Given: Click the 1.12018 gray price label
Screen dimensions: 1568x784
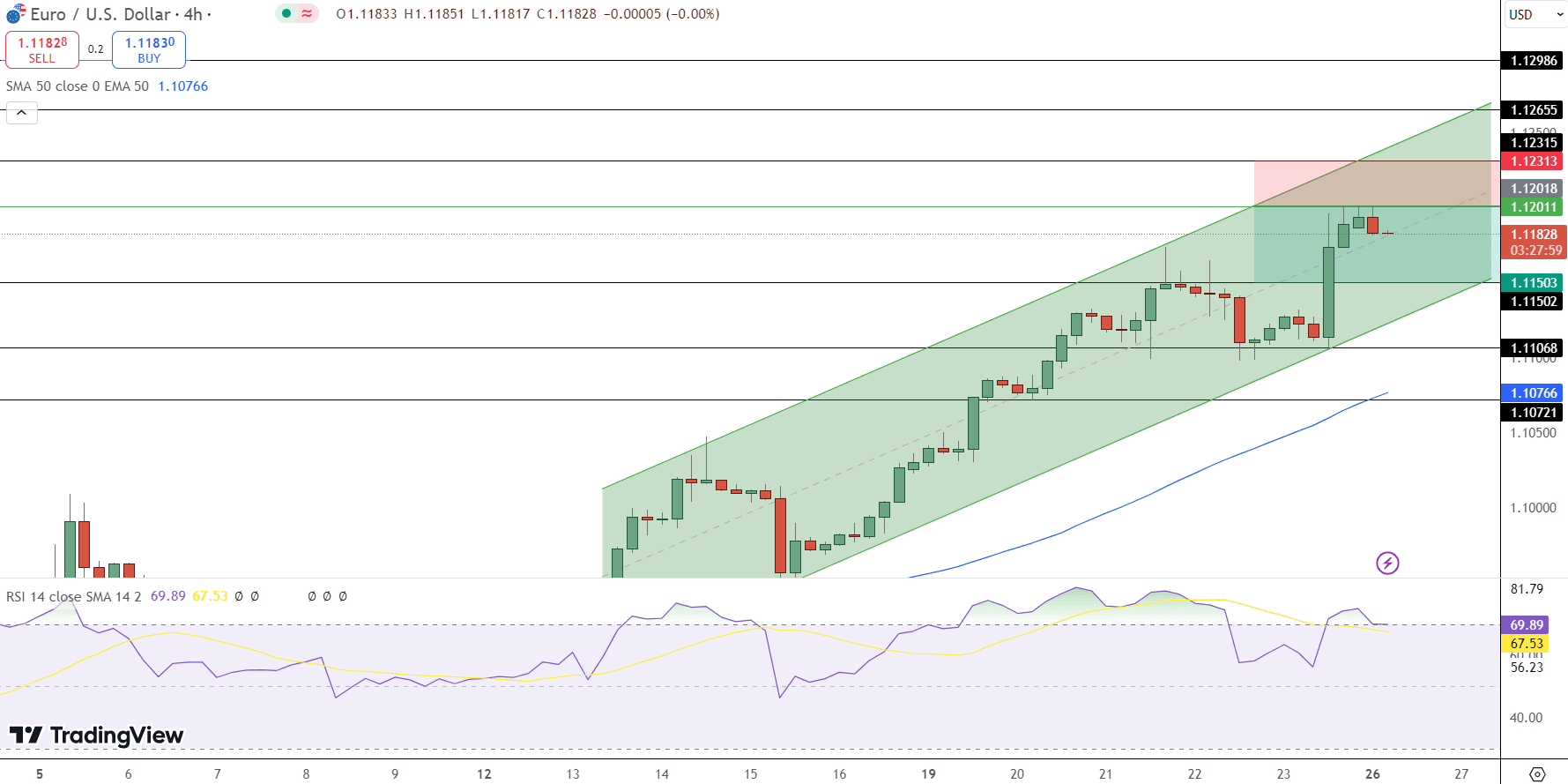Looking at the screenshot, I should tap(1534, 189).
